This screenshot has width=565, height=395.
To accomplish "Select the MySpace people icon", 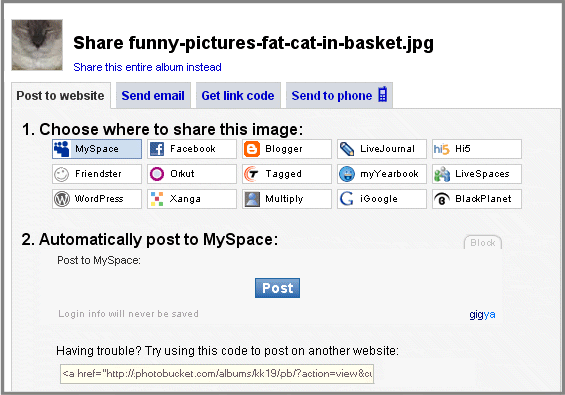I will 62,149.
